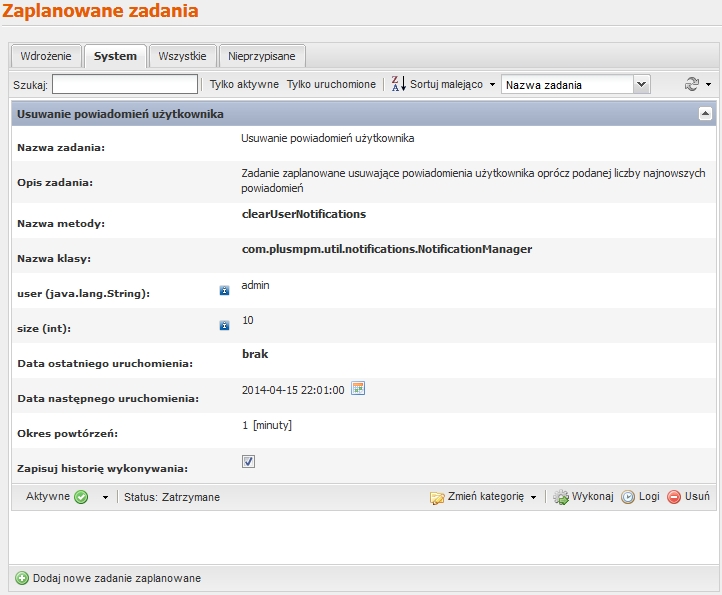Click info icon beside user parameter
Viewport: 722px width, 595px height.
[225, 291]
